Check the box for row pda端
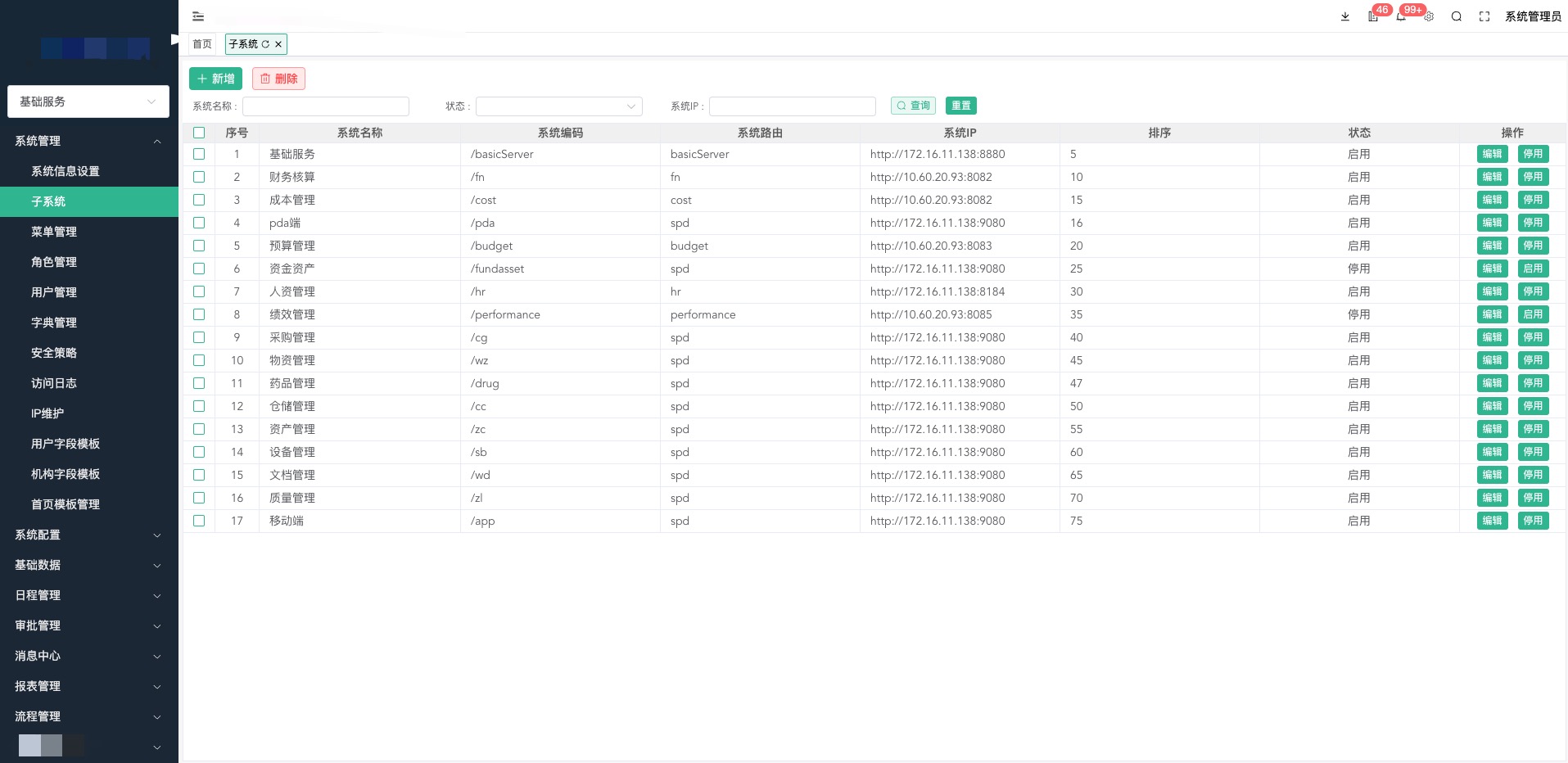 coord(199,223)
